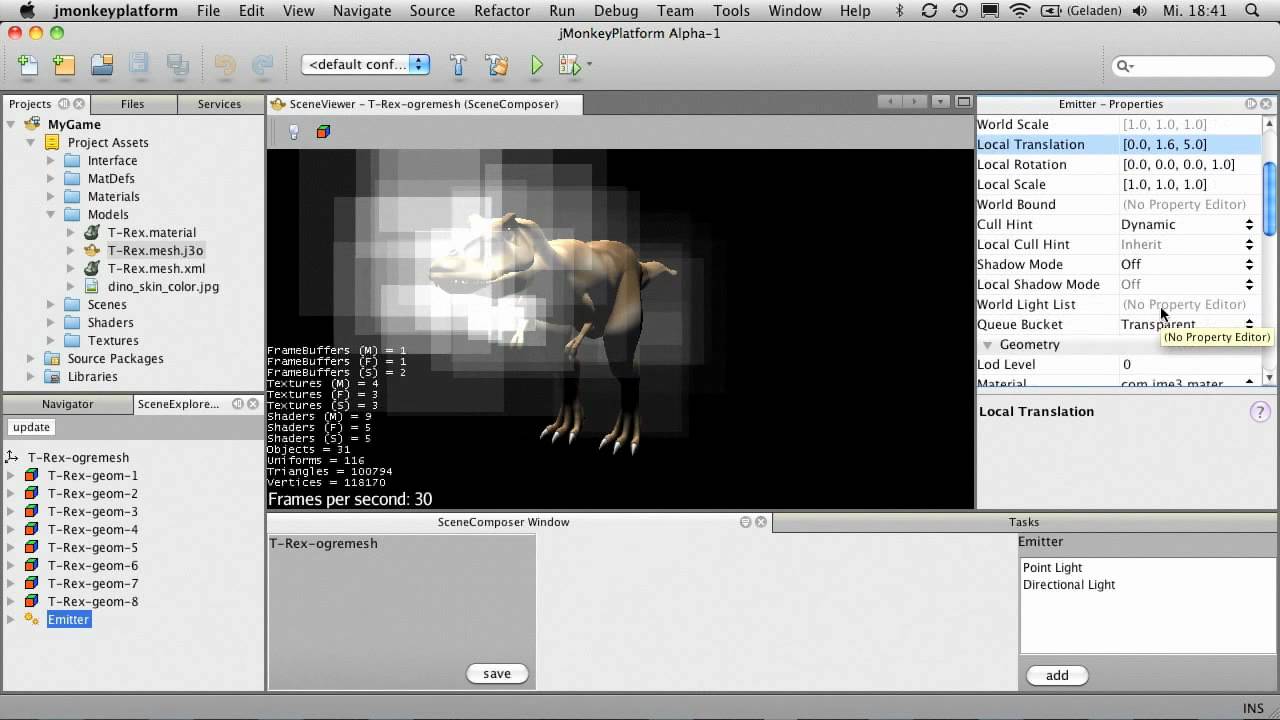Collapse the Models folder
Image resolution: width=1280 pixels, height=720 pixels.
pos(51,215)
